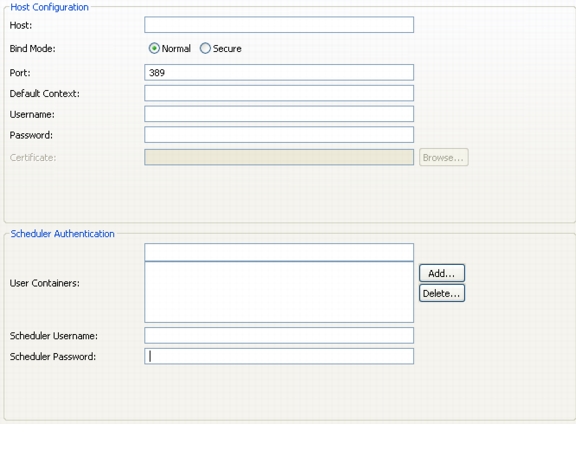576x454 pixels.
Task: Click inside the User Containers list area
Action: click(x=279, y=292)
